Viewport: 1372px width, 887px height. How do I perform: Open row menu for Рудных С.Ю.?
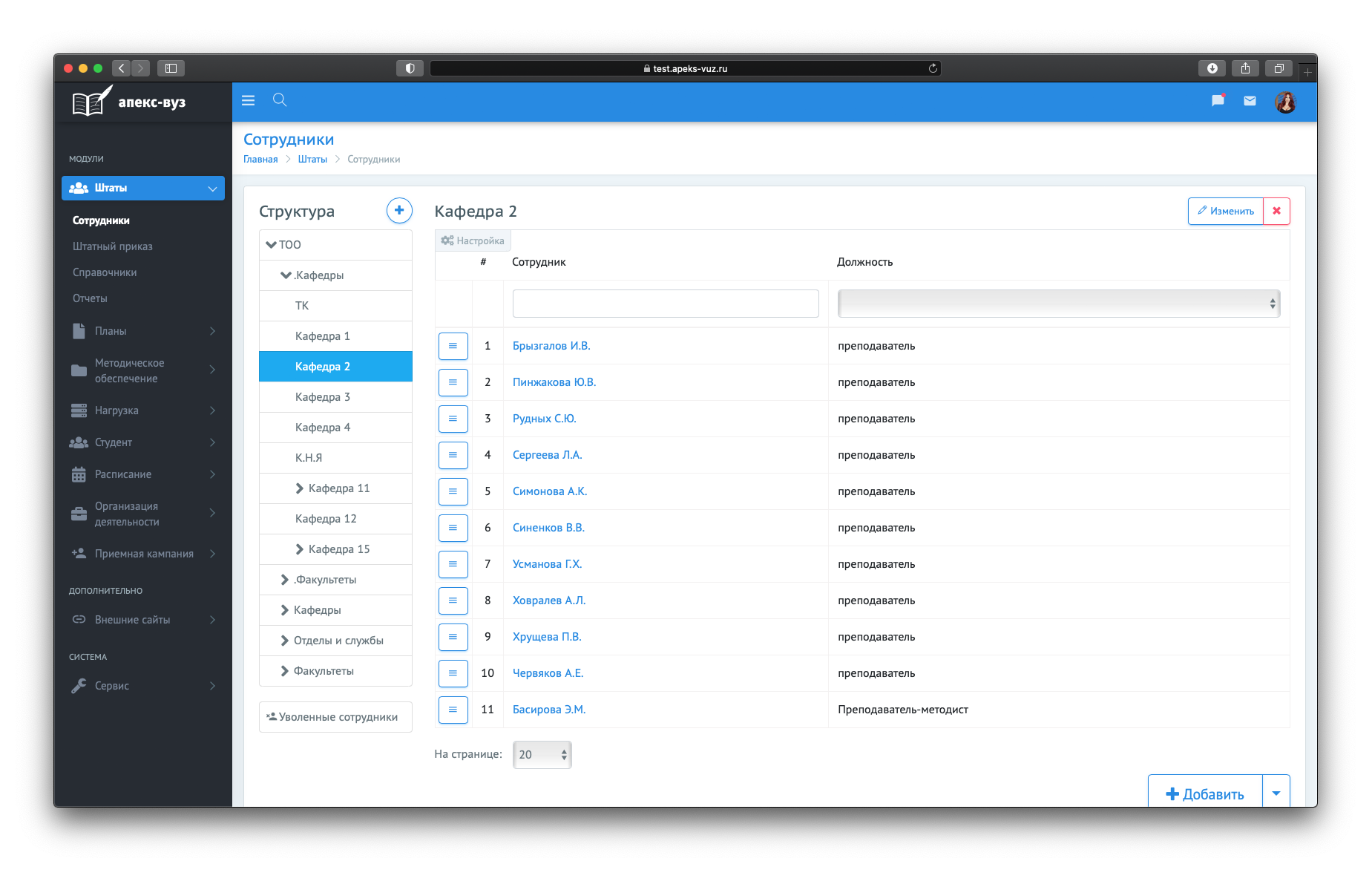coord(453,419)
